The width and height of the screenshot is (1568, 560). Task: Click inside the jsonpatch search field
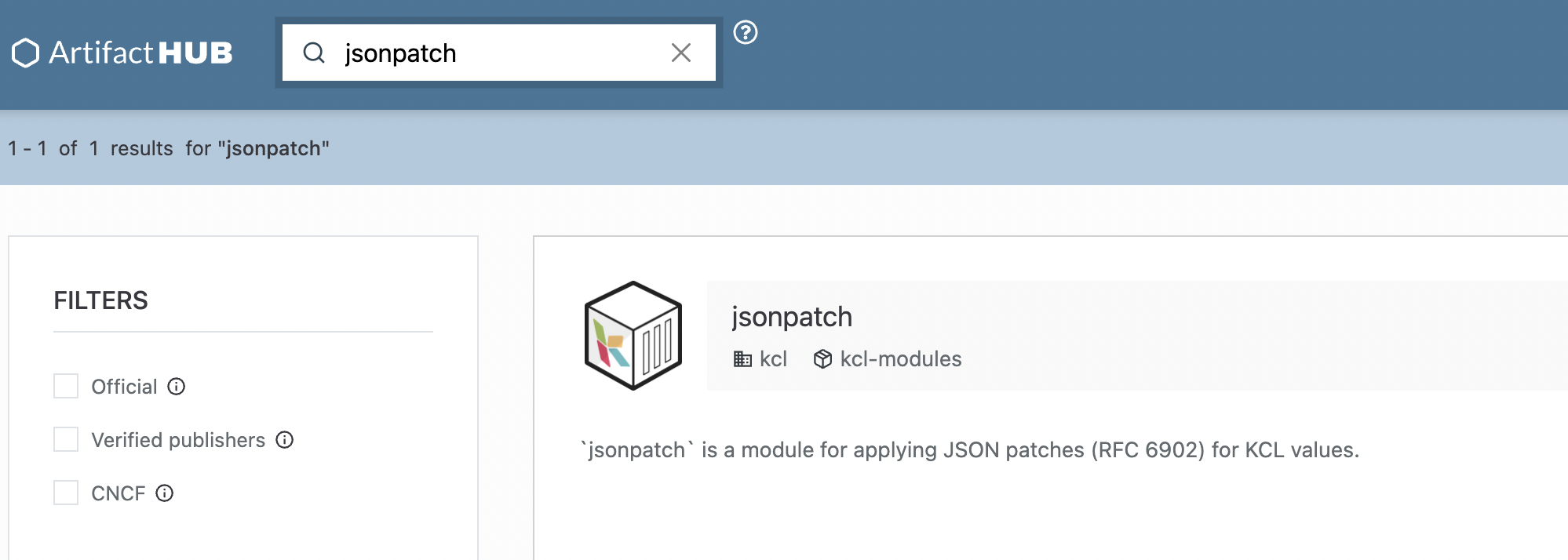499,53
